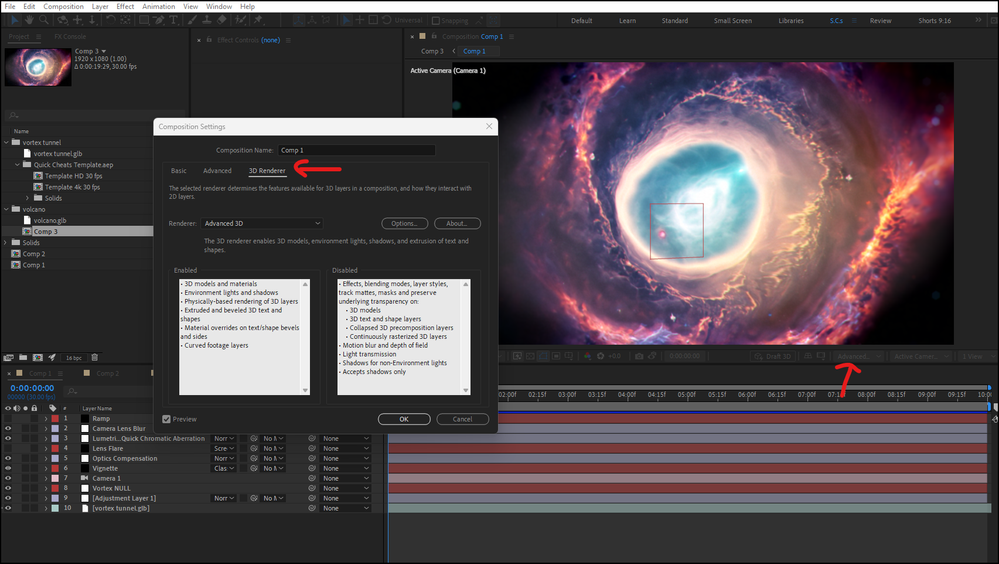Open the Animation menu
999x564 pixels.
click(158, 6)
